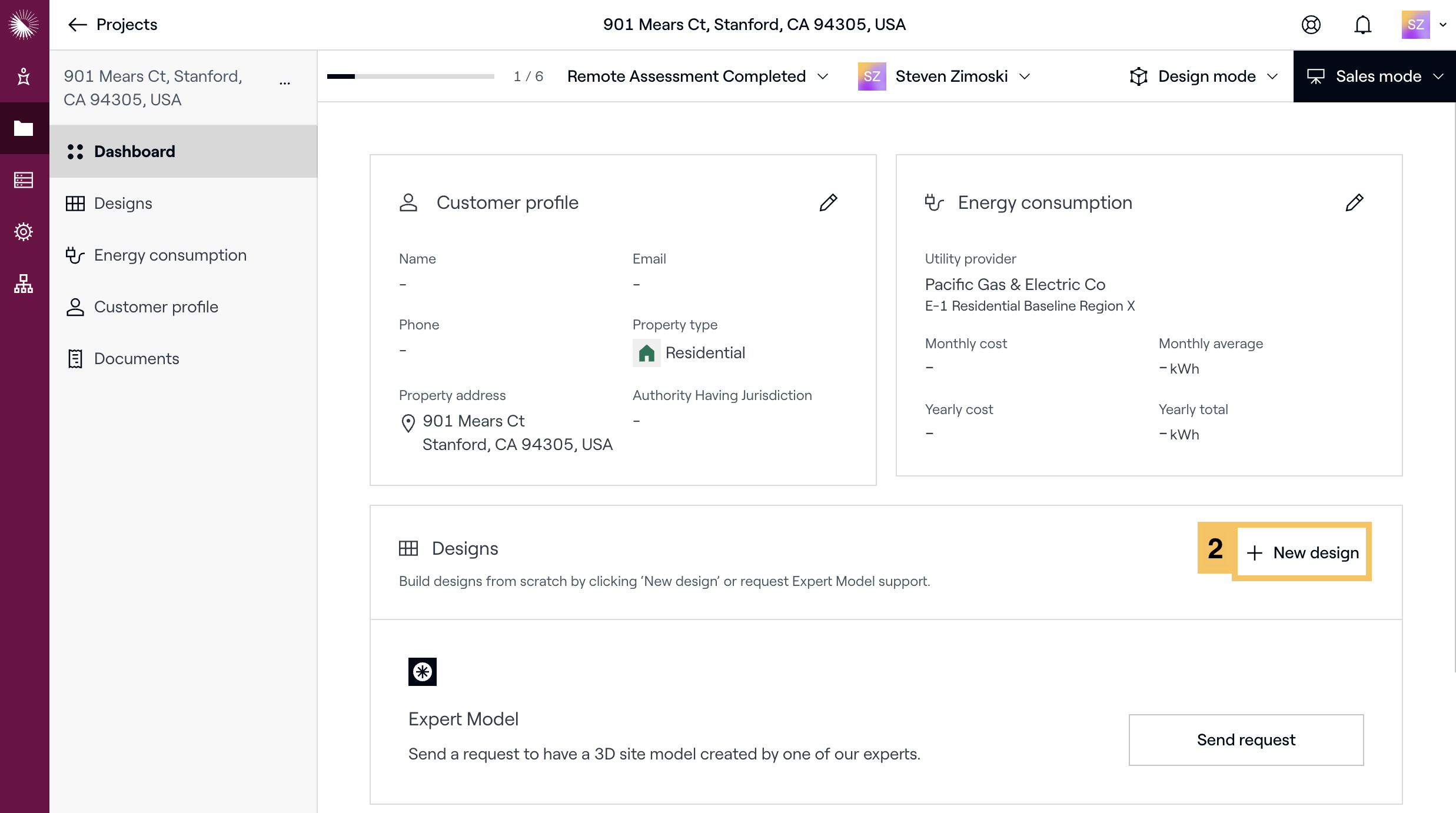The image size is (1456, 813).
Task: Click the organization hierarchy icon in rail
Action: tap(24, 284)
